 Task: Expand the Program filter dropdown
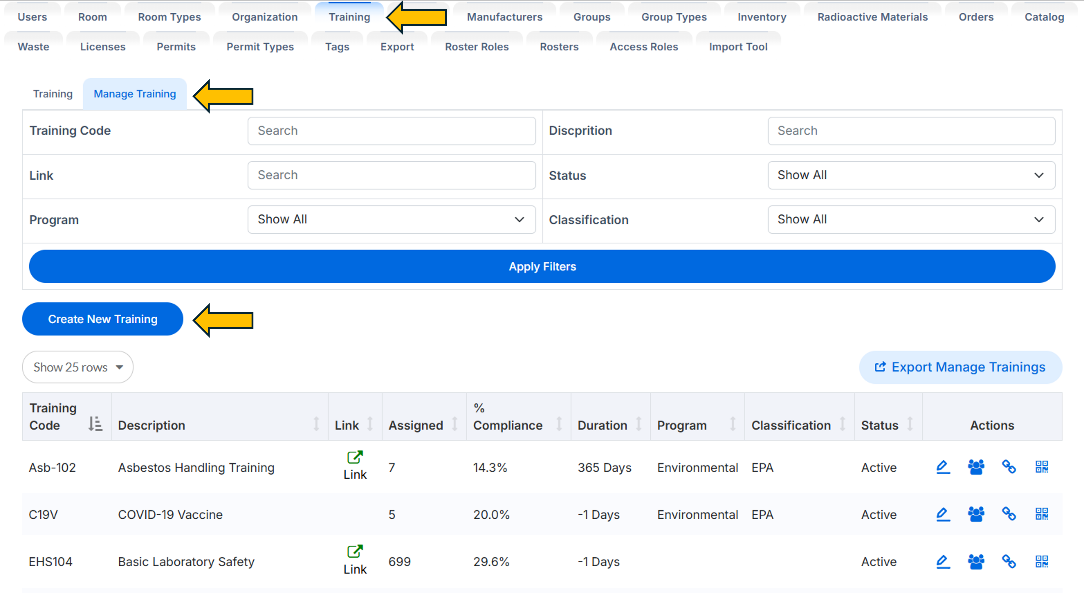(391, 220)
